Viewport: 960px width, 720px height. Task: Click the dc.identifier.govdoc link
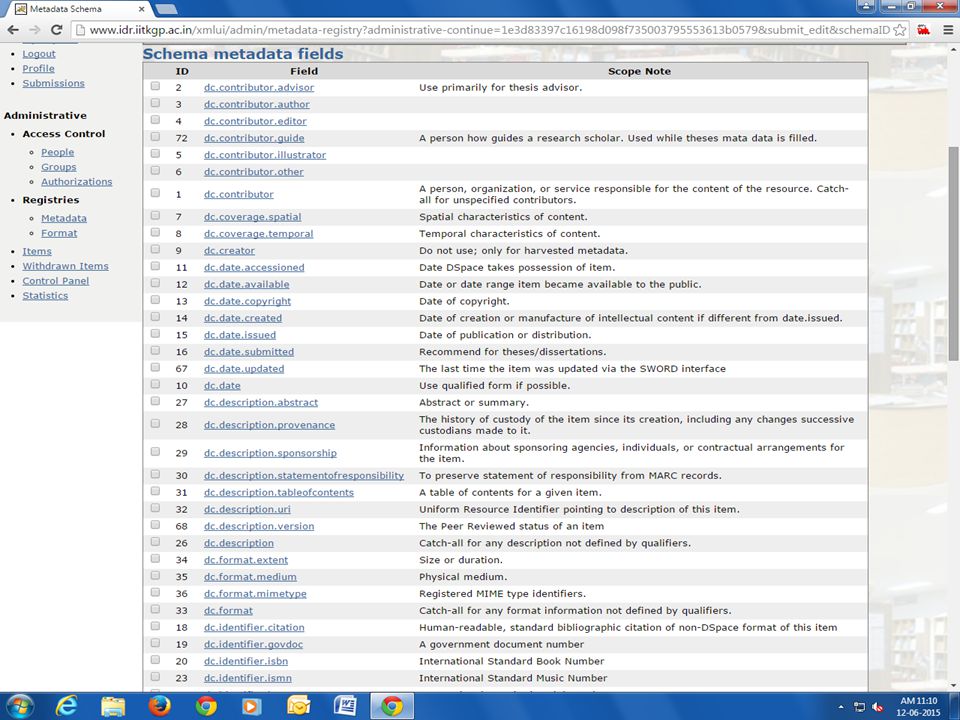pyautogui.click(x=253, y=645)
